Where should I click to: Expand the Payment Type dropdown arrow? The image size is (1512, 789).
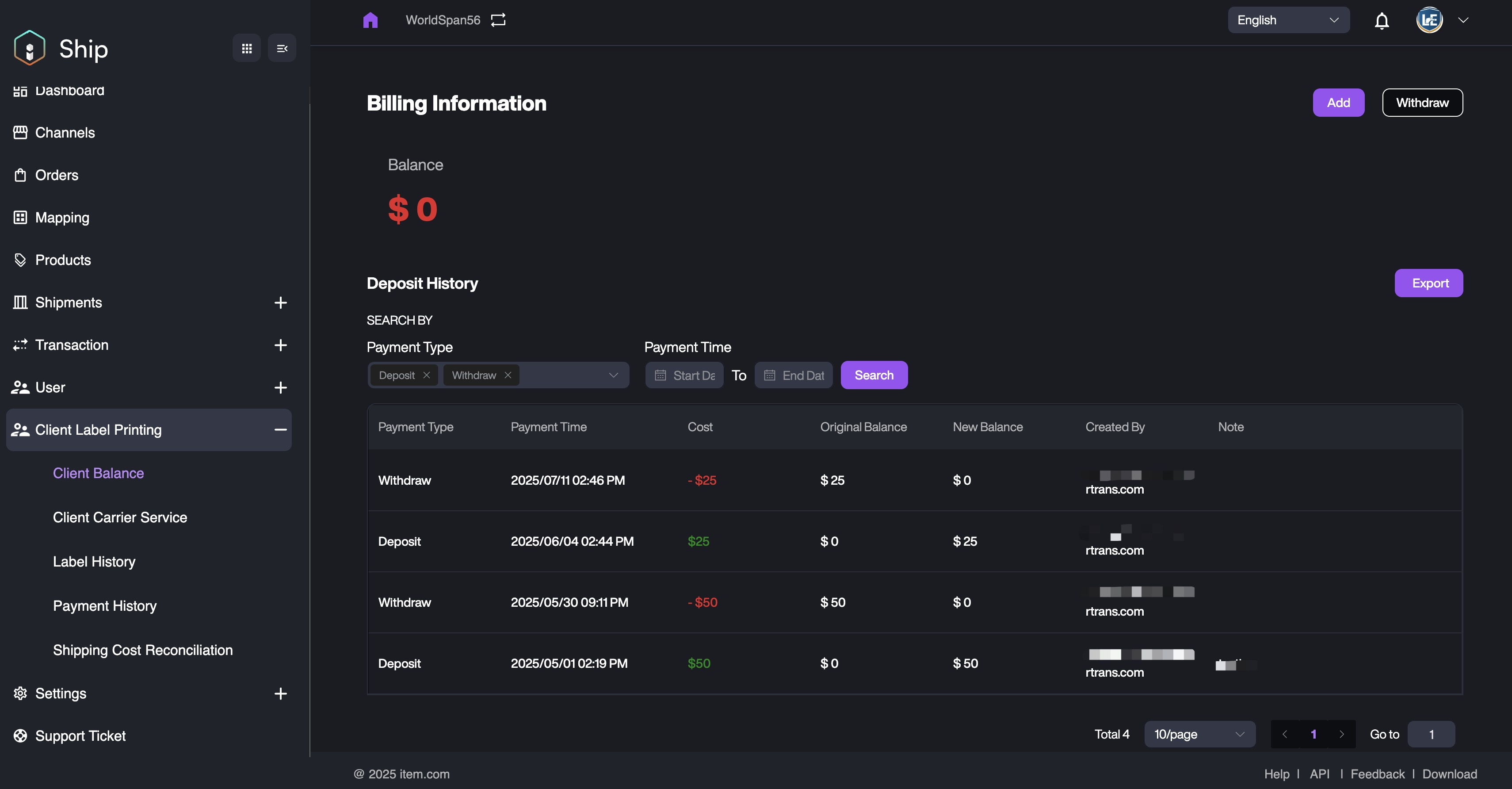613,375
